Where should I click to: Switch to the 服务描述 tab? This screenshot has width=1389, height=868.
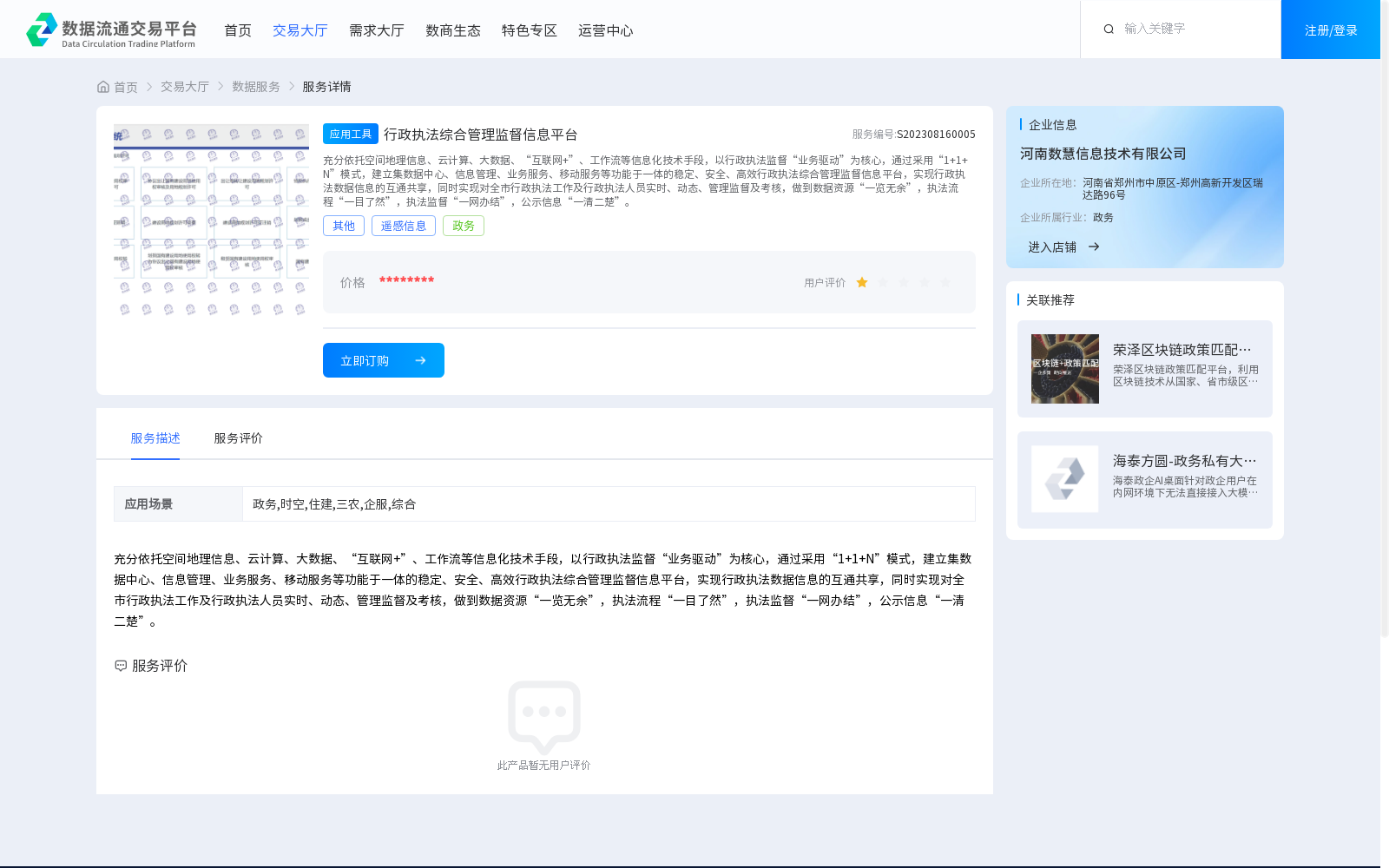click(x=155, y=438)
